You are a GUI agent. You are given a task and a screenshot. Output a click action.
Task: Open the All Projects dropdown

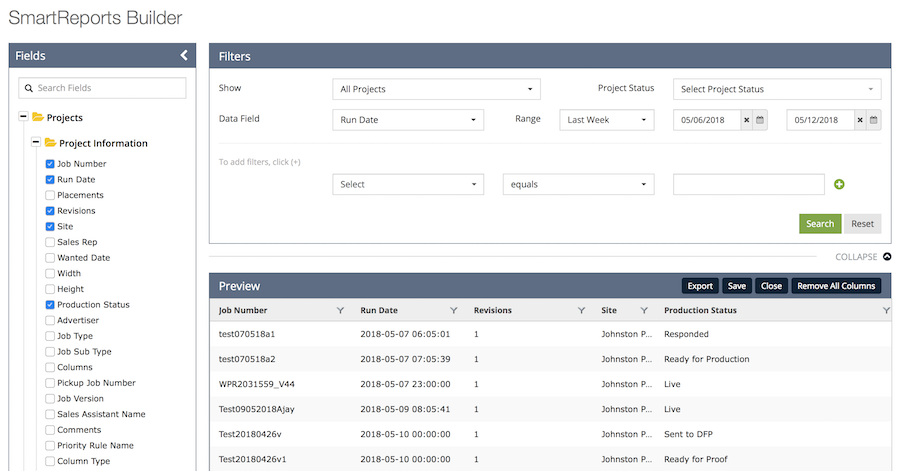[x=436, y=89]
